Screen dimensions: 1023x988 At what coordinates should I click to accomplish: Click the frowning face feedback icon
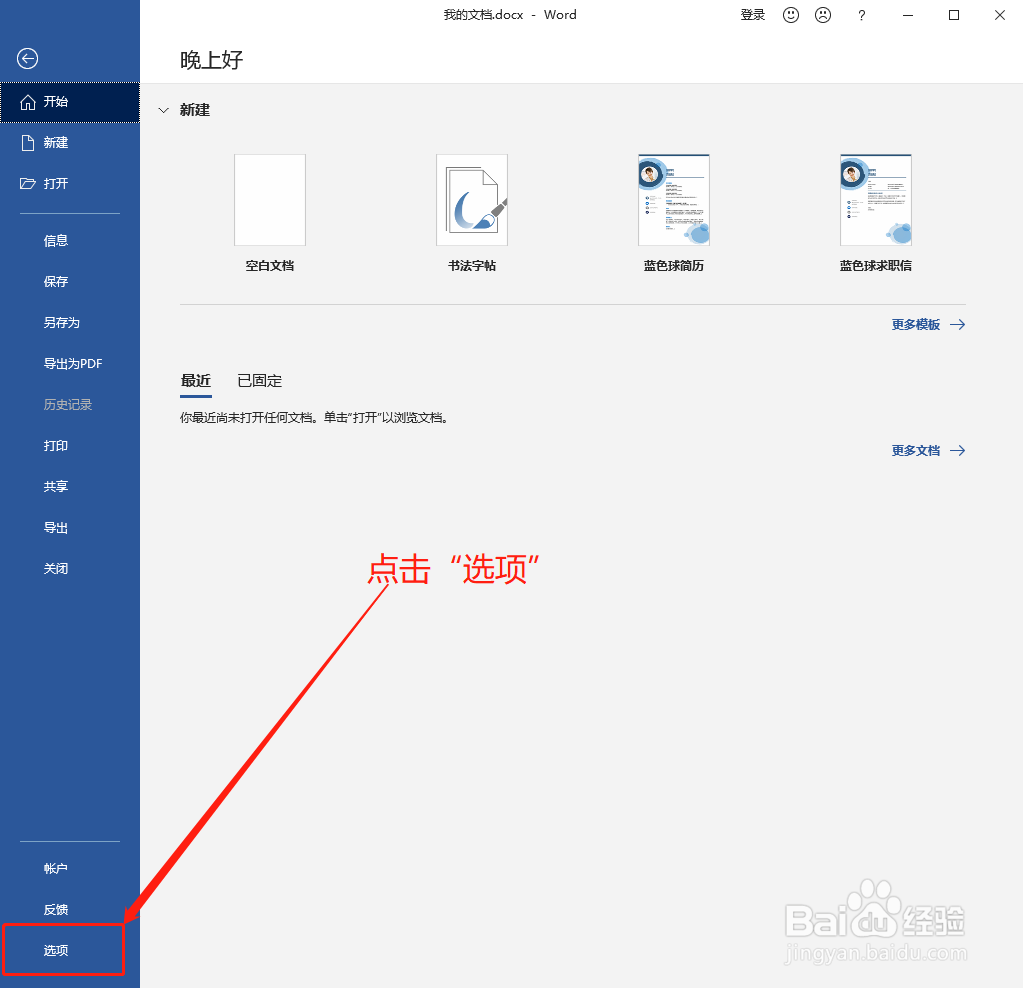click(x=823, y=15)
